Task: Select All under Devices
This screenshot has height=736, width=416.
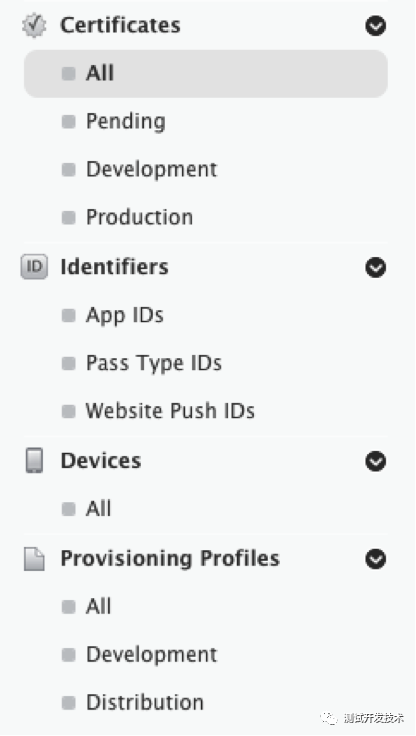Action: (x=99, y=509)
